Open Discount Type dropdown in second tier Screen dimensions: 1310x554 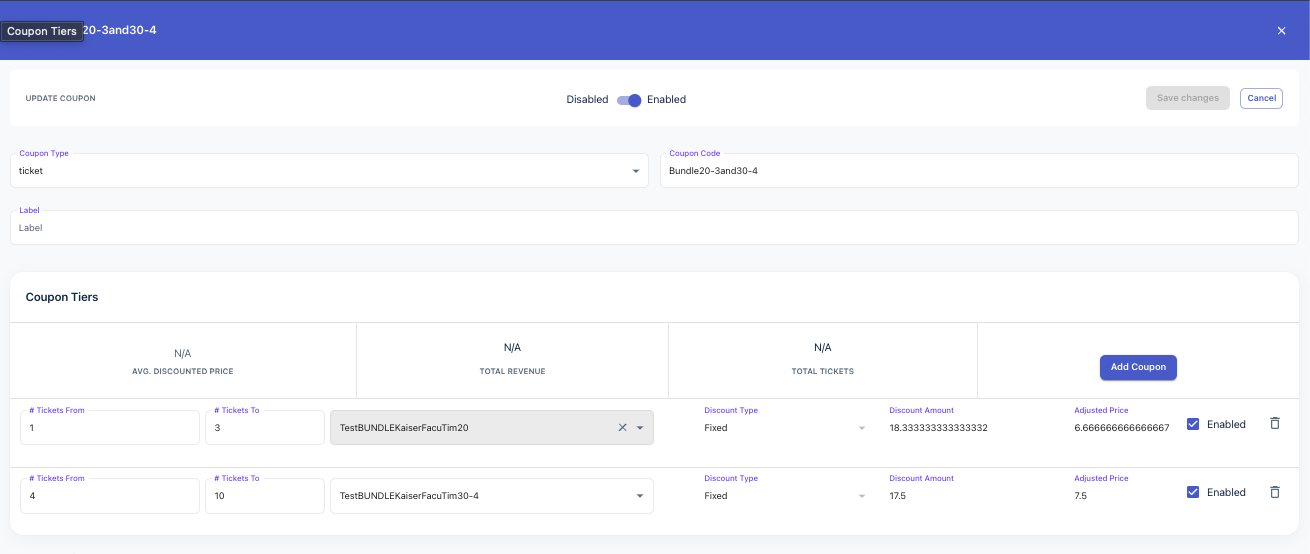[783, 496]
